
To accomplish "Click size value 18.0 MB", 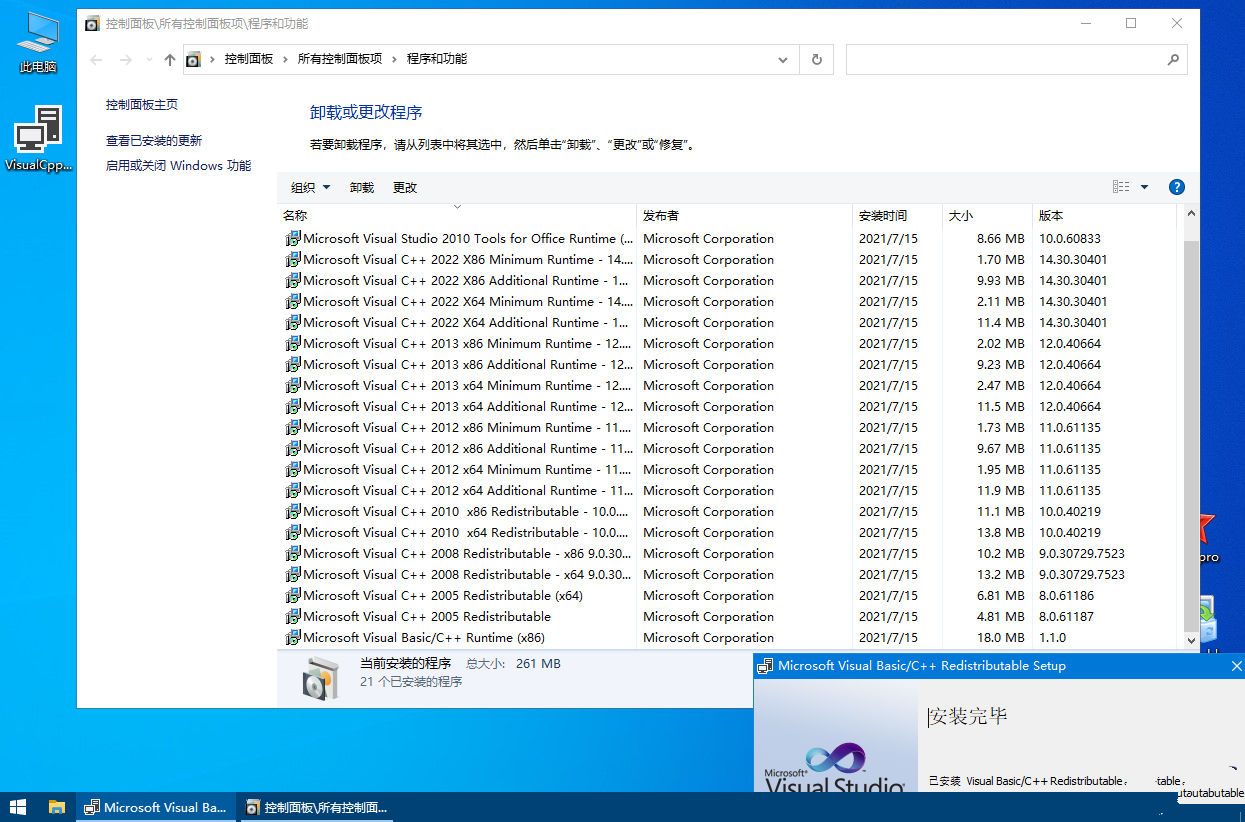I will point(1000,638).
